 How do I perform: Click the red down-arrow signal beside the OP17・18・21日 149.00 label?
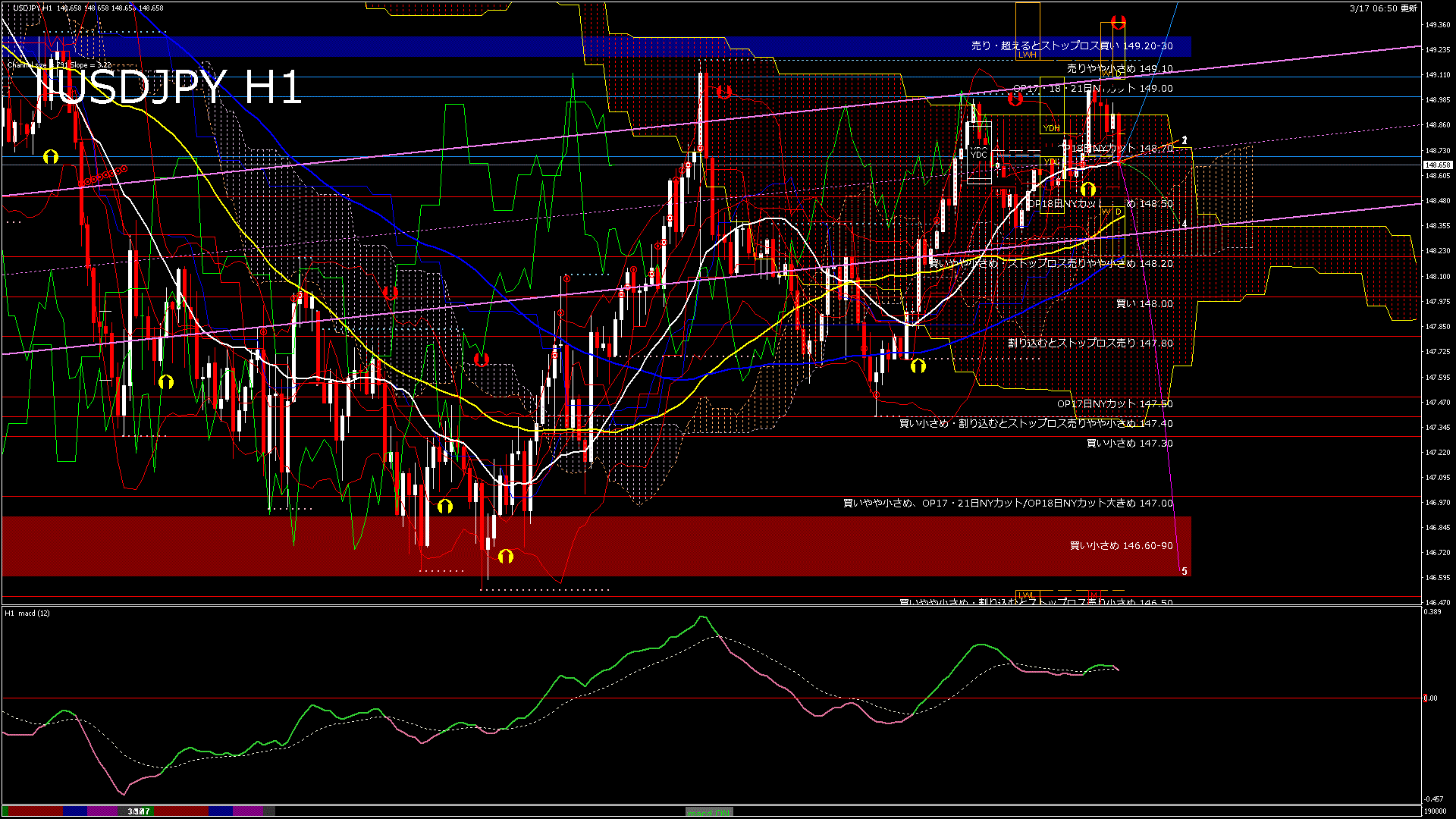point(1015,98)
